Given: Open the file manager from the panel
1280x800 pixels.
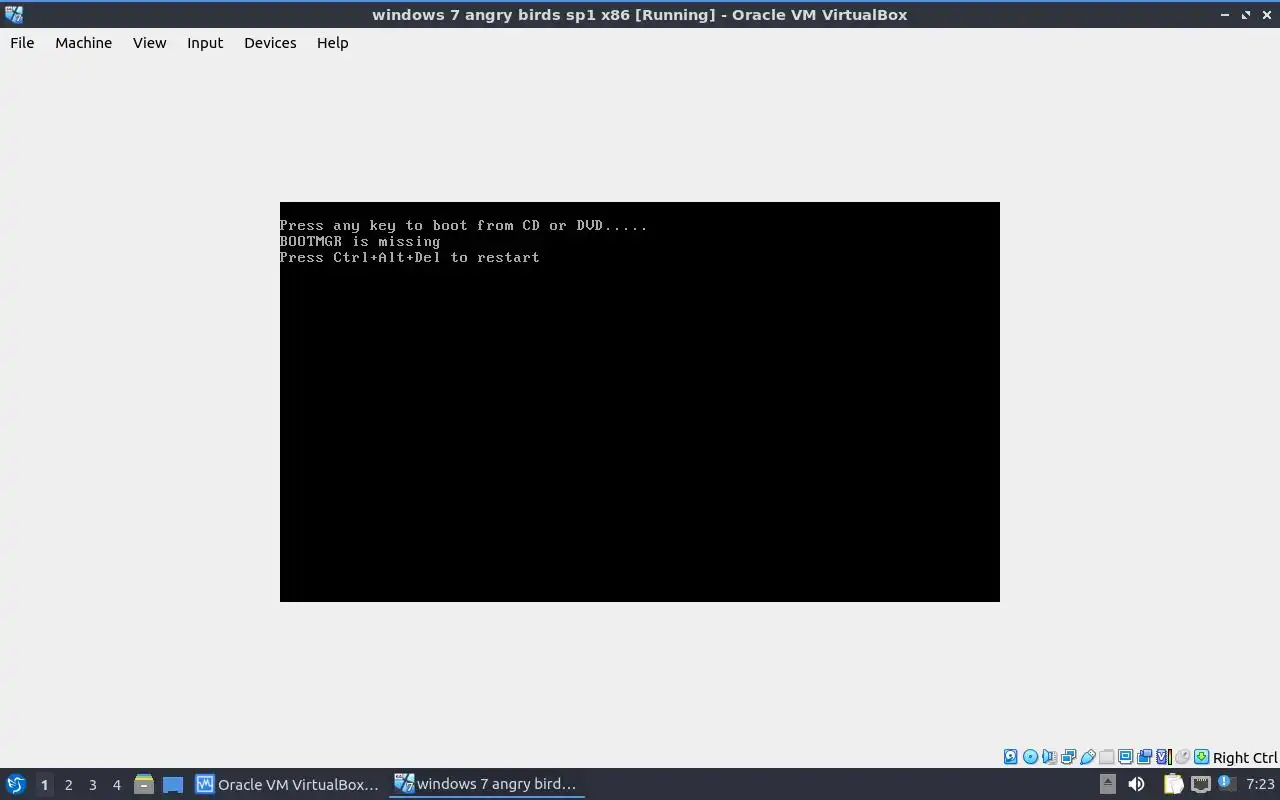Looking at the screenshot, I should click(144, 784).
